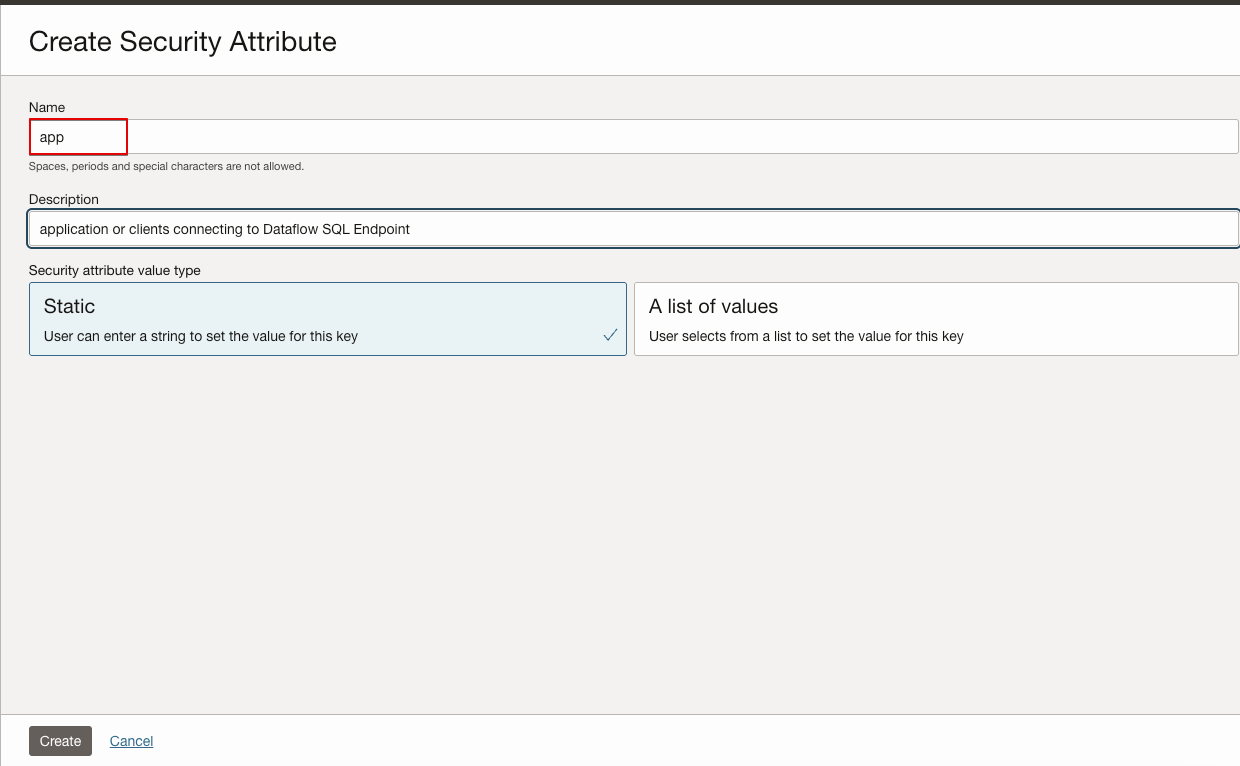Click the 'Static' heading text
Viewport: 1240px width, 766px height.
pyautogui.click(x=69, y=306)
